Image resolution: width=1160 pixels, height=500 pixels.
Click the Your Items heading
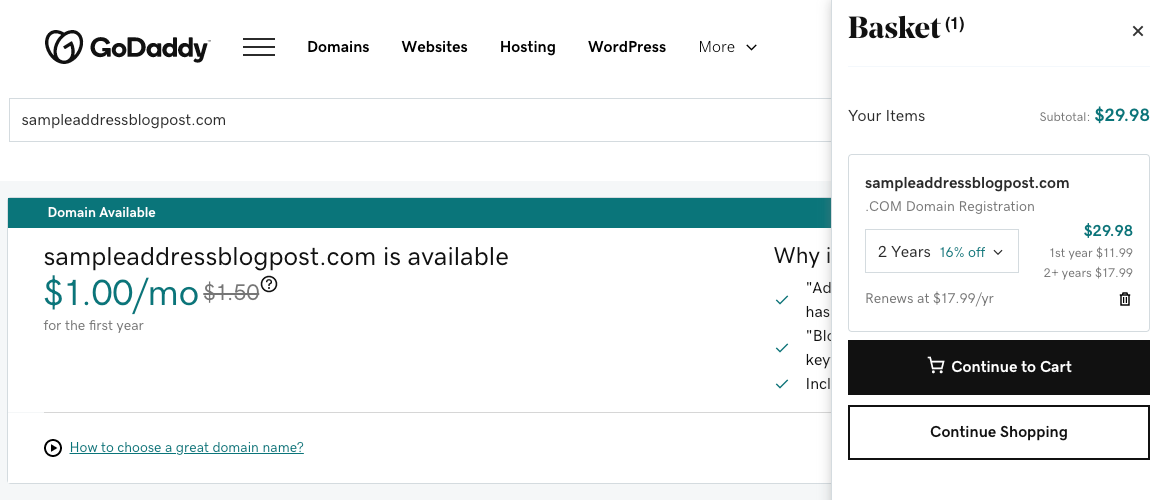(886, 115)
